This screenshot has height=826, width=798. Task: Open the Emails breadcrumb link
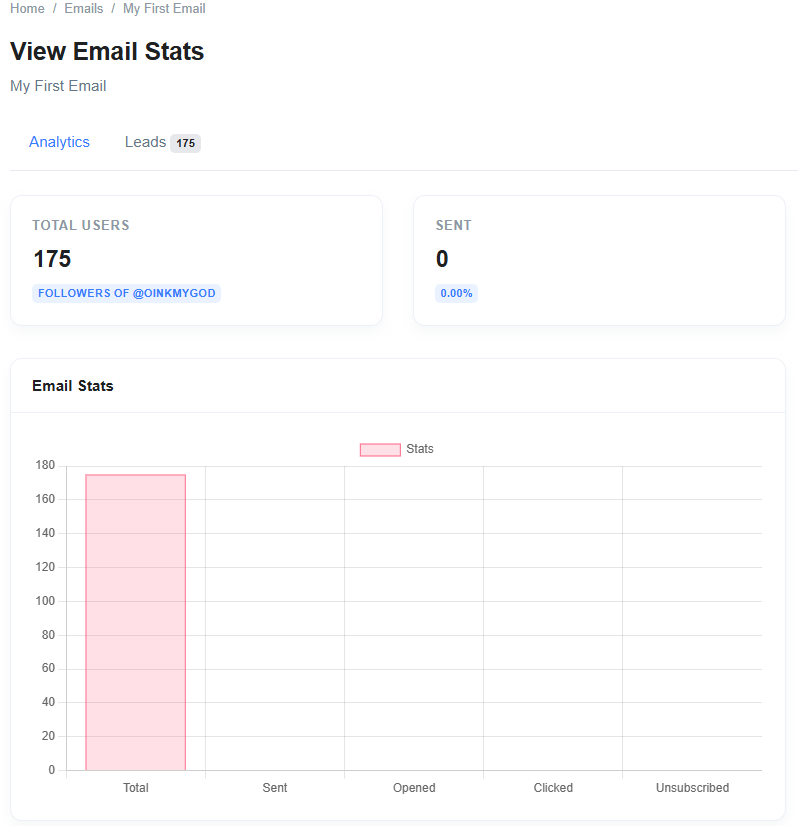pyautogui.click(x=84, y=8)
